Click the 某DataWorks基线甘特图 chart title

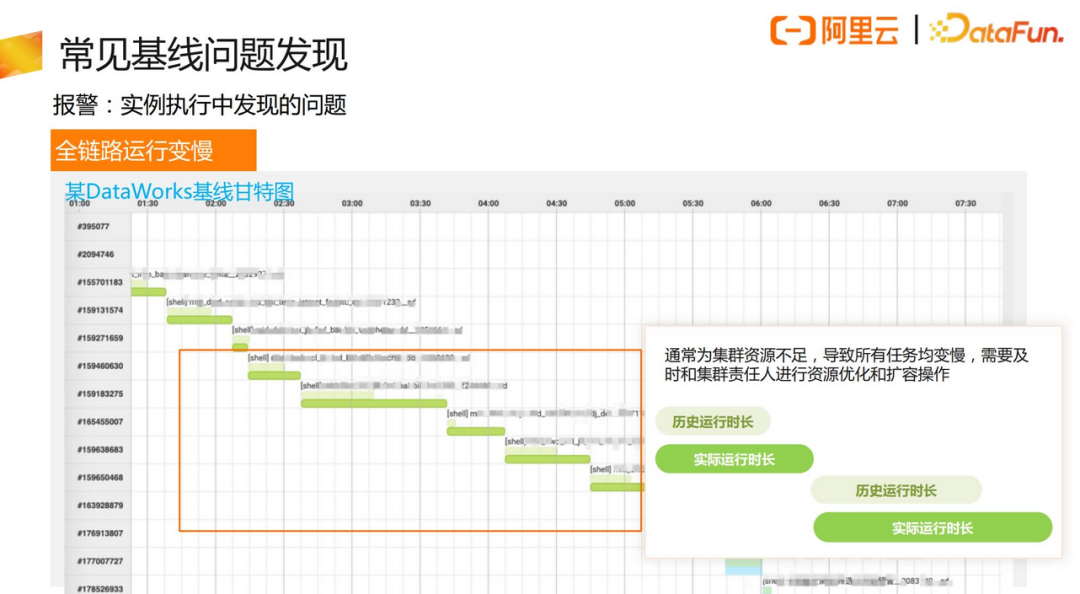[x=180, y=190]
